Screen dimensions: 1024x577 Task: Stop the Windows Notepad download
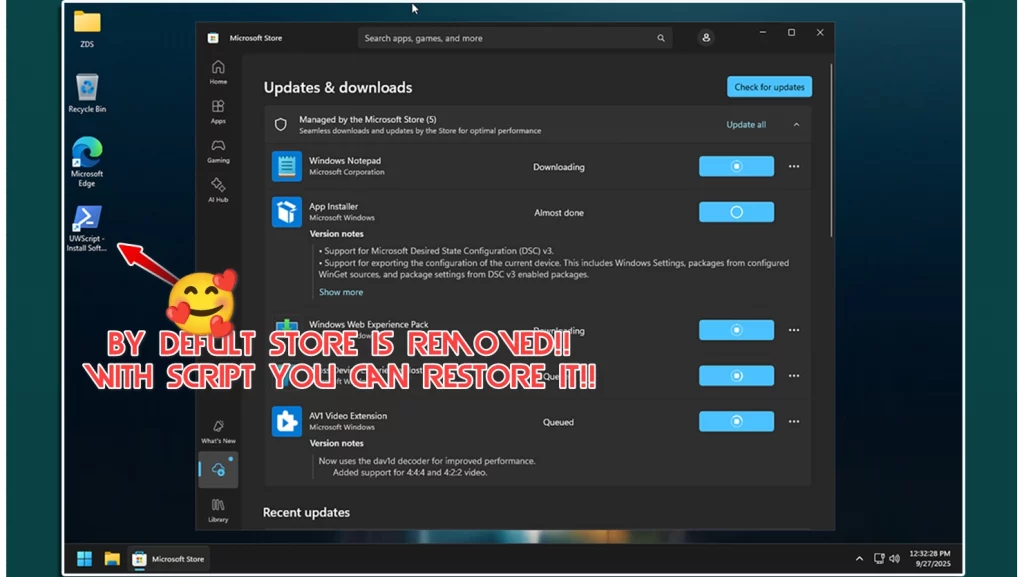click(x=736, y=167)
